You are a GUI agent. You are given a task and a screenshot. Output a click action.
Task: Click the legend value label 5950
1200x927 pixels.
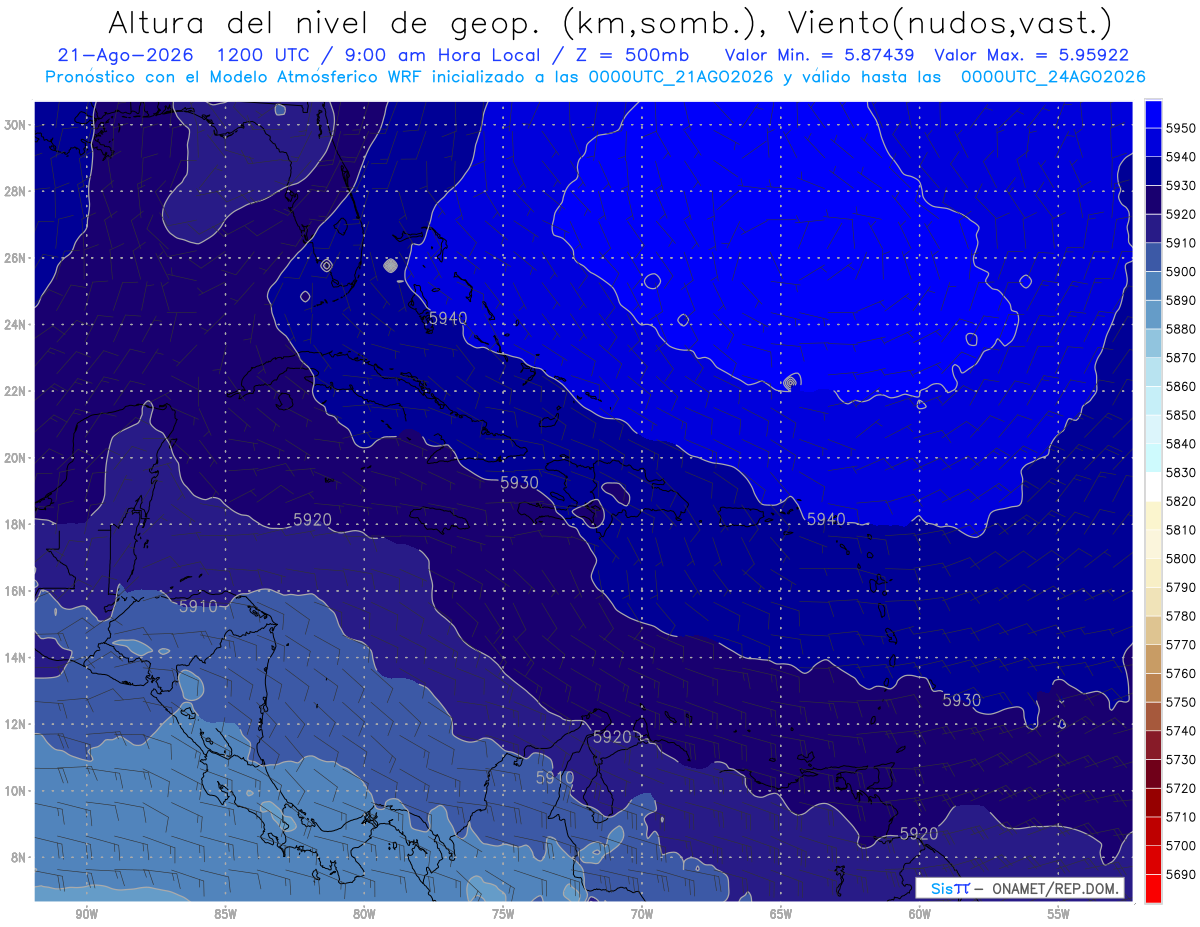(1180, 128)
